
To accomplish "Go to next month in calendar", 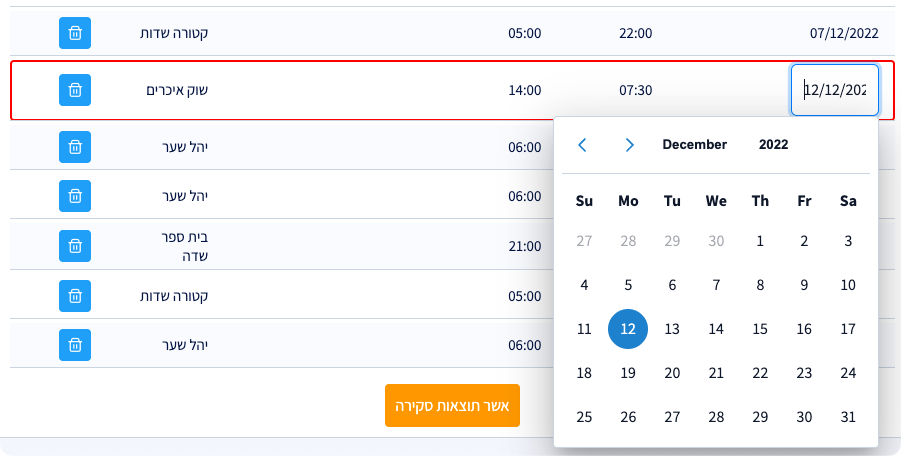I will 629,145.
